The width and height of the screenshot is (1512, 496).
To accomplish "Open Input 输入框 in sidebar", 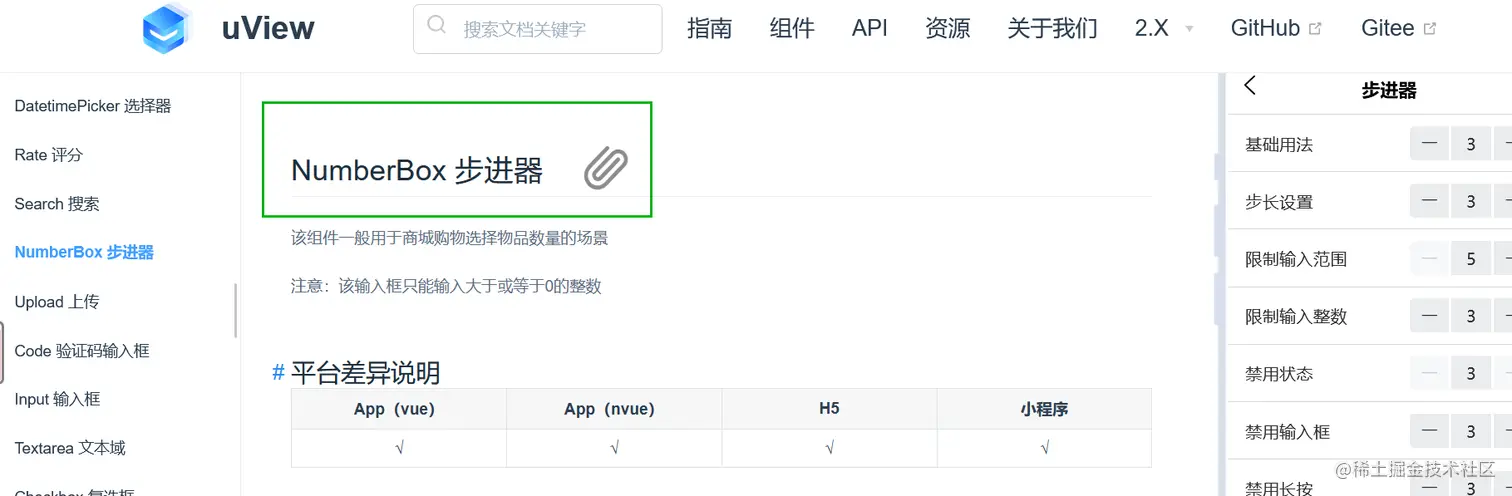I will (57, 399).
